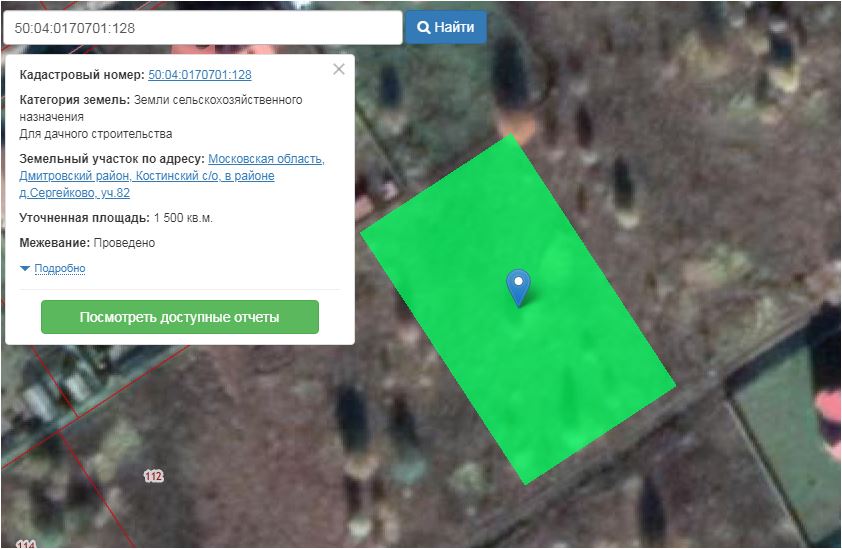Expand the Подробно details section
The width and height of the screenshot is (842, 549).
click(x=59, y=269)
